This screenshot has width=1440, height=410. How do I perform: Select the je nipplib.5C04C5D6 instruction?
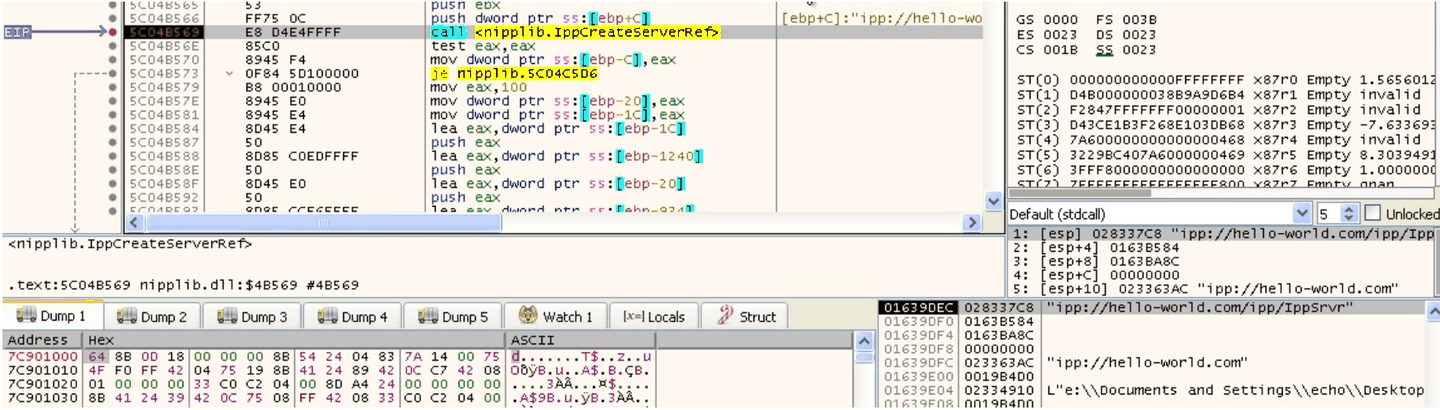513,74
